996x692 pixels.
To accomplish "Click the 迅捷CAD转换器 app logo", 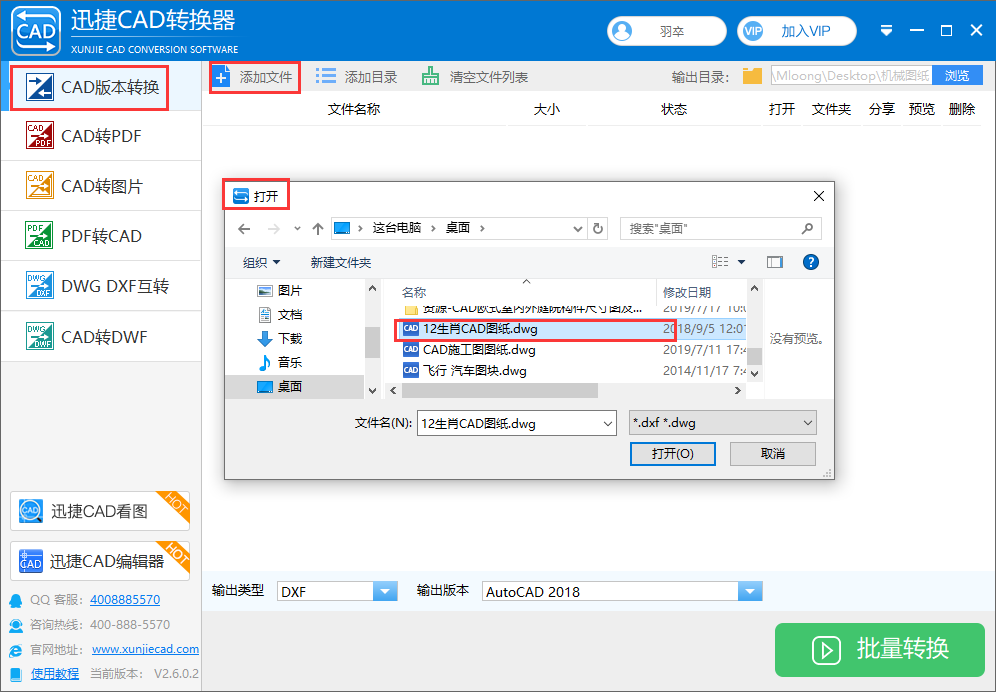I will (x=36, y=31).
